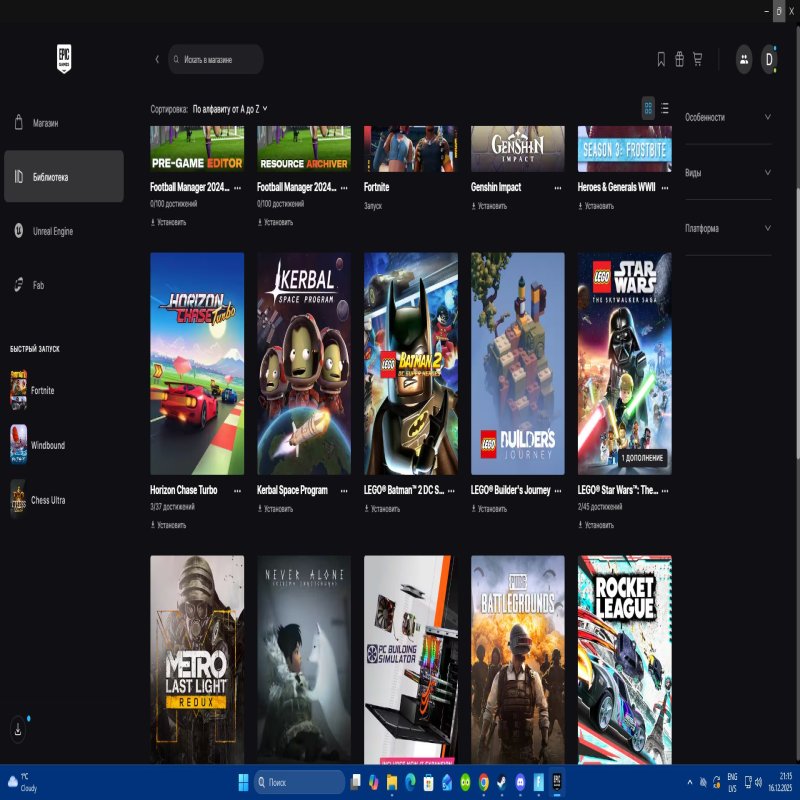Expand the Виды filter section
The image size is (800, 800).
pyautogui.click(x=728, y=173)
